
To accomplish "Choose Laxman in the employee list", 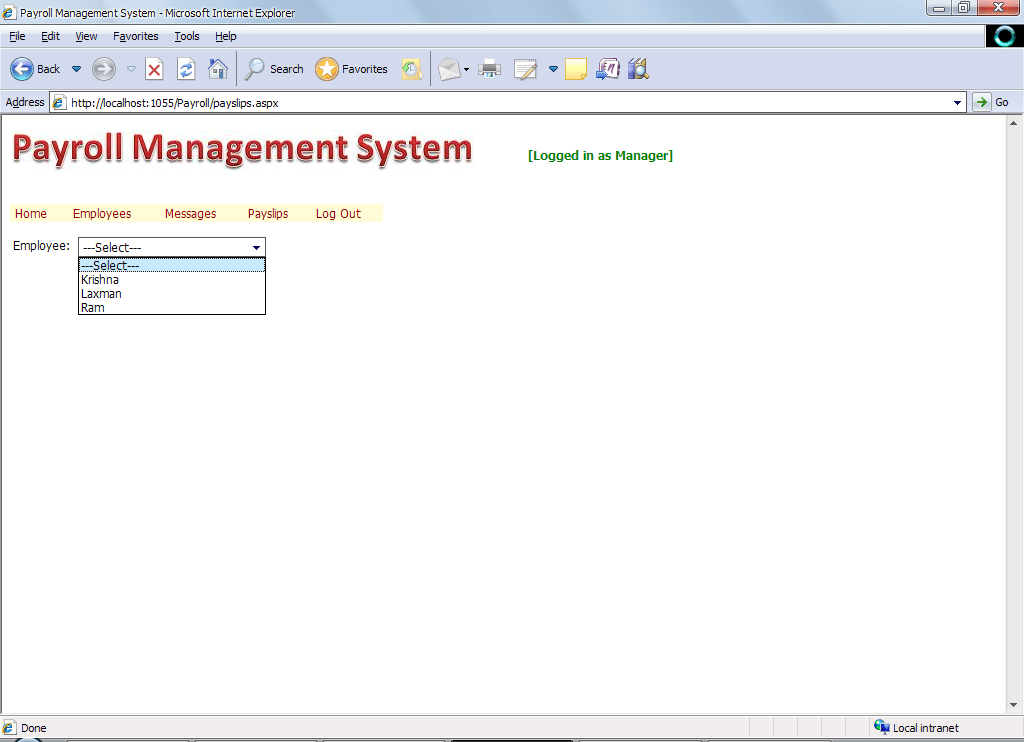I will (101, 294).
